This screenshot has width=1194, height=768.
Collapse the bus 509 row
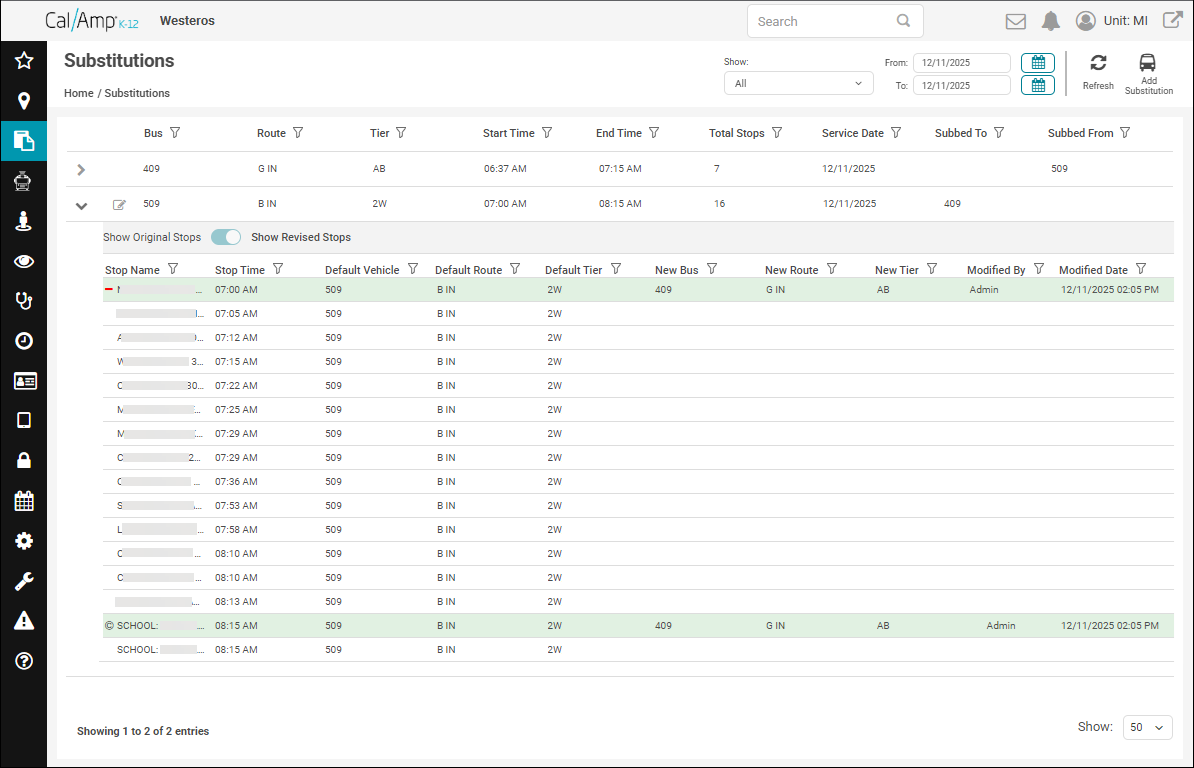[81, 206]
